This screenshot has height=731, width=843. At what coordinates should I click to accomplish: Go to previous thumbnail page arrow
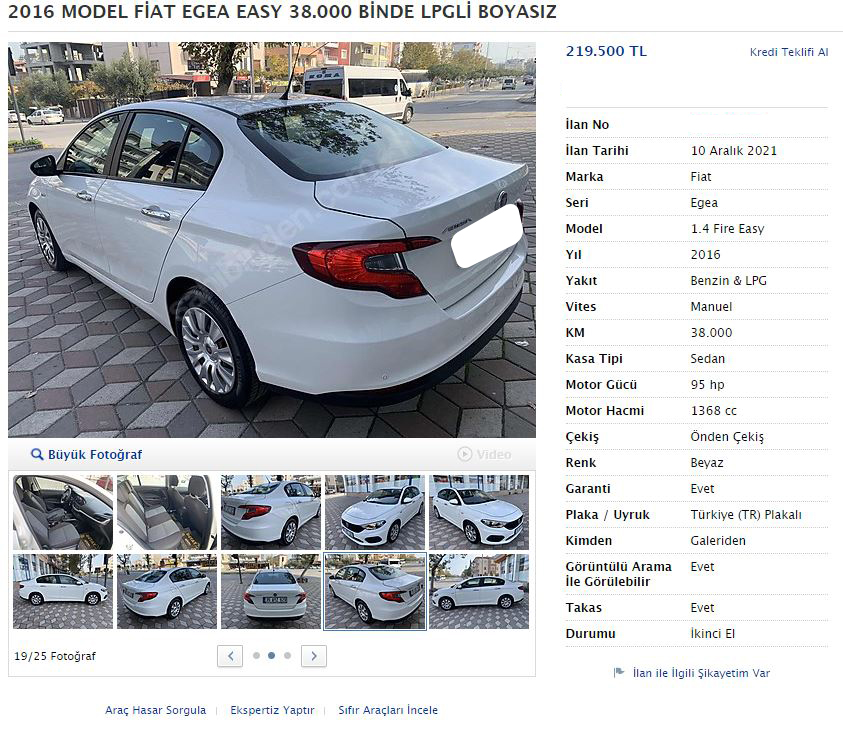coord(230,656)
